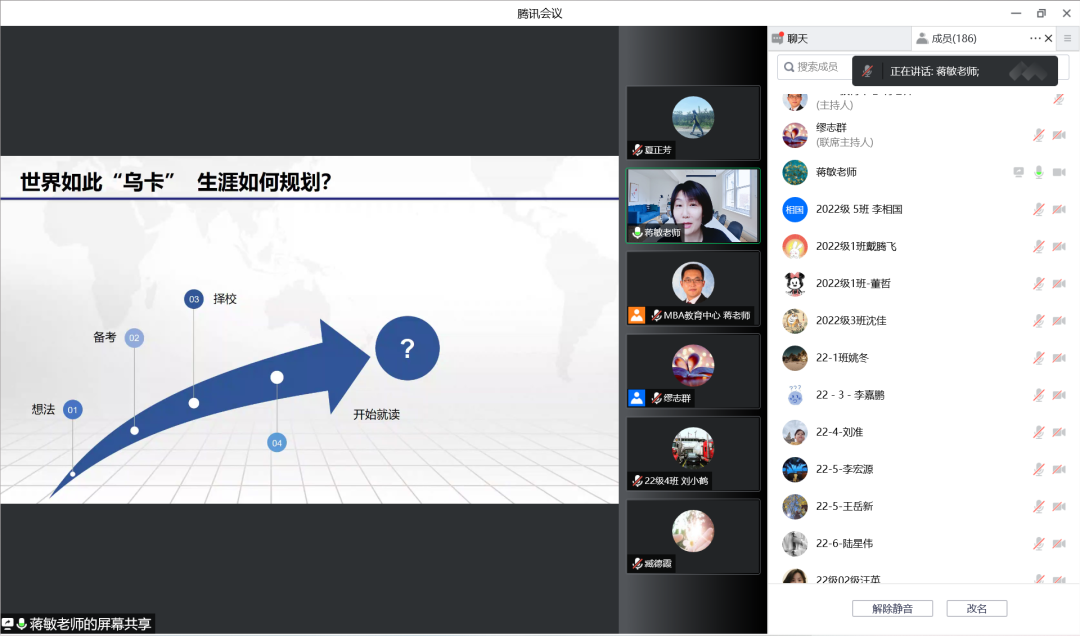Select the 臧德霞 video tile
This screenshot has width=1080, height=636.
click(x=693, y=536)
